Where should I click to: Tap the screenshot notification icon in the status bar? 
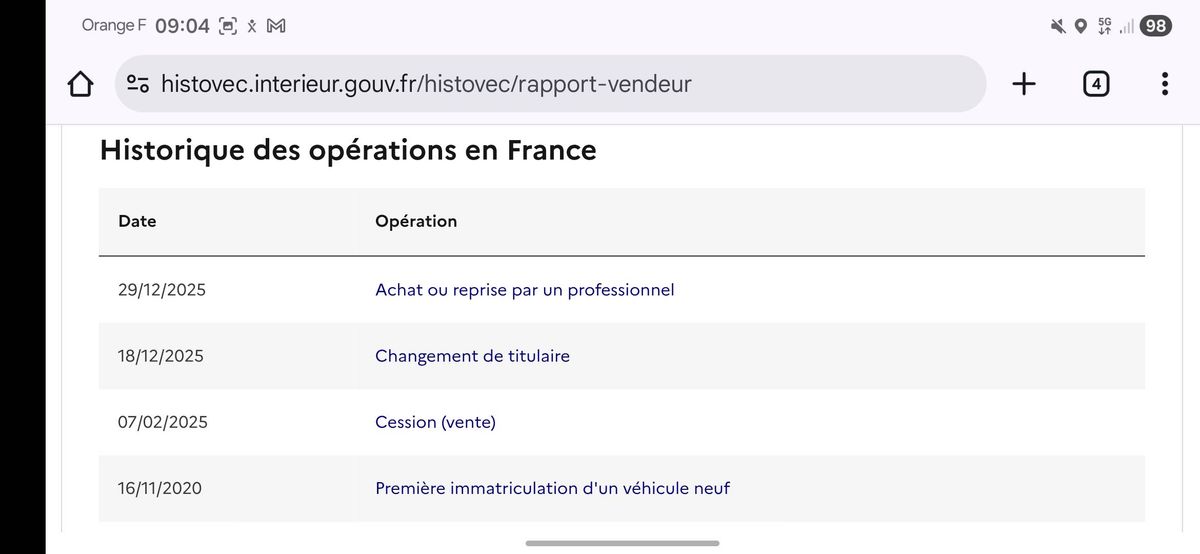point(228,26)
